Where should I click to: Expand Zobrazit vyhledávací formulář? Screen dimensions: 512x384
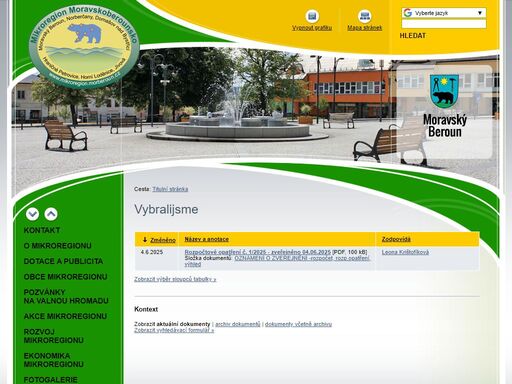pyautogui.click(x=174, y=330)
